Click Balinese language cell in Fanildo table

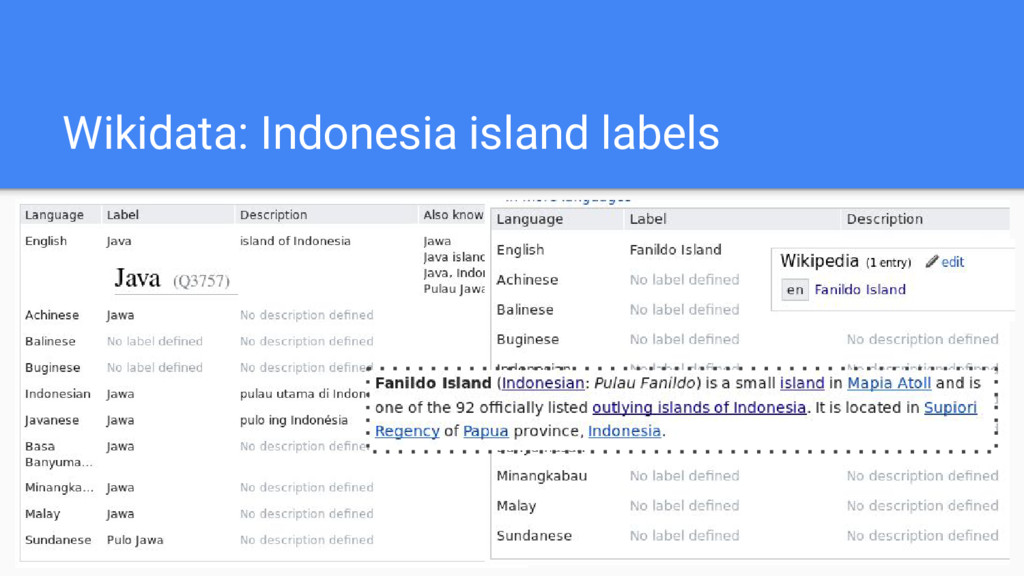(525, 310)
